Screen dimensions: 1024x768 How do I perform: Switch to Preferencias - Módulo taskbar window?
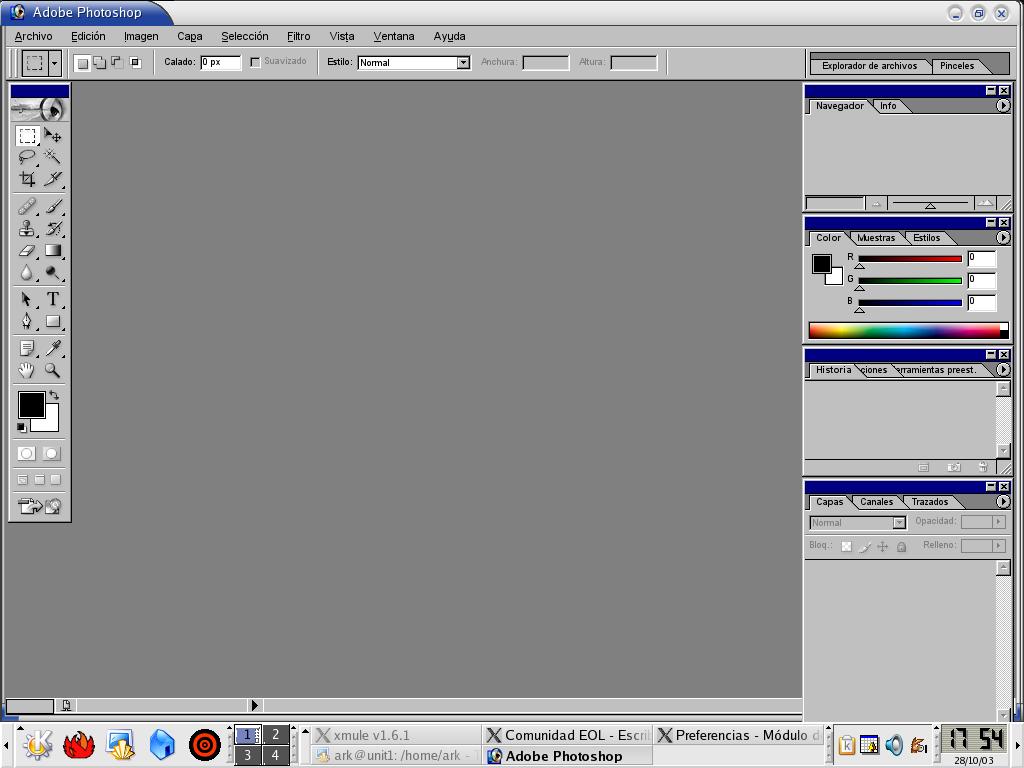pyautogui.click(x=738, y=735)
